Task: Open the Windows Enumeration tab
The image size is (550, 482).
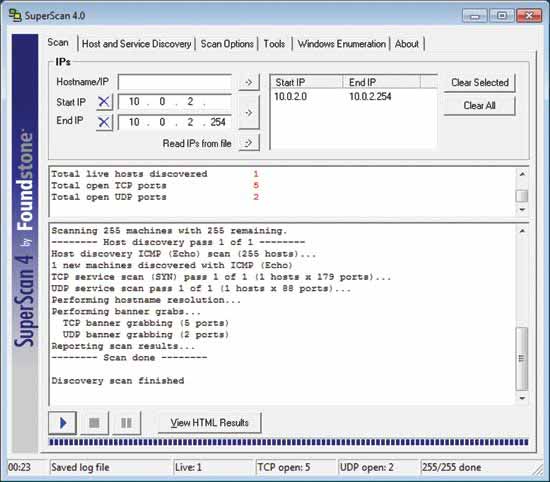Action: tap(341, 44)
